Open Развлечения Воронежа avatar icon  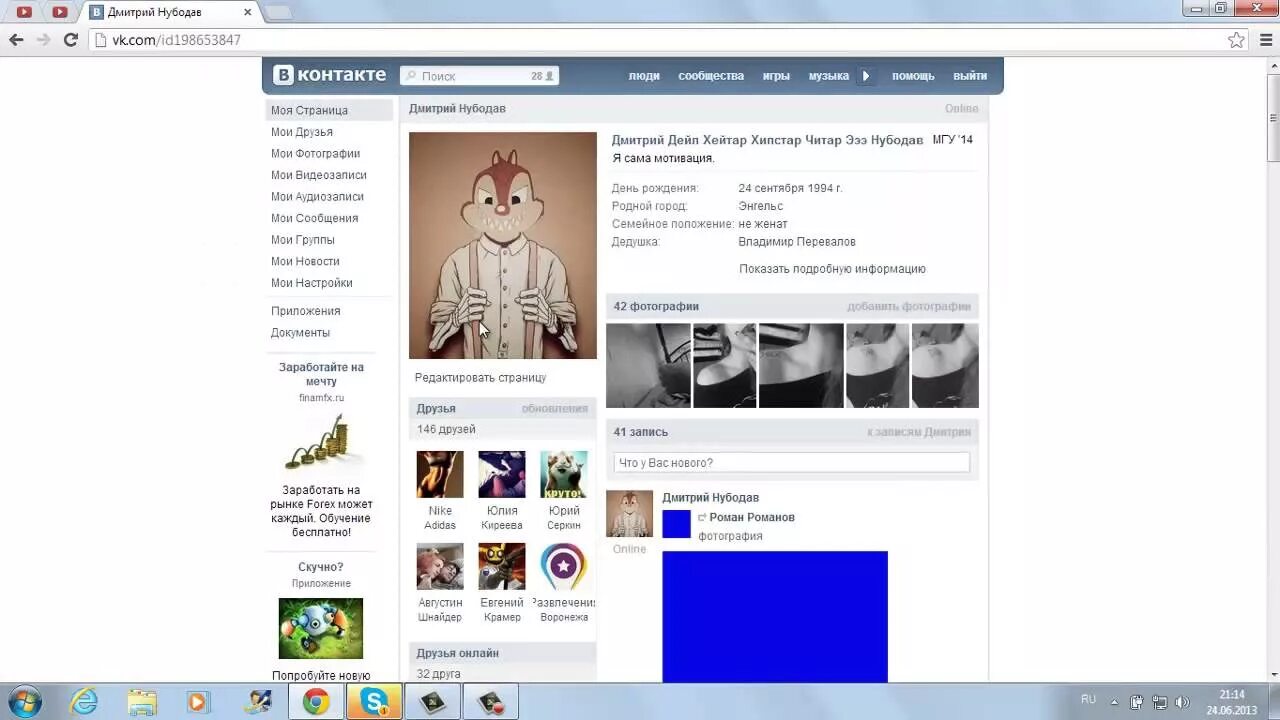click(564, 566)
